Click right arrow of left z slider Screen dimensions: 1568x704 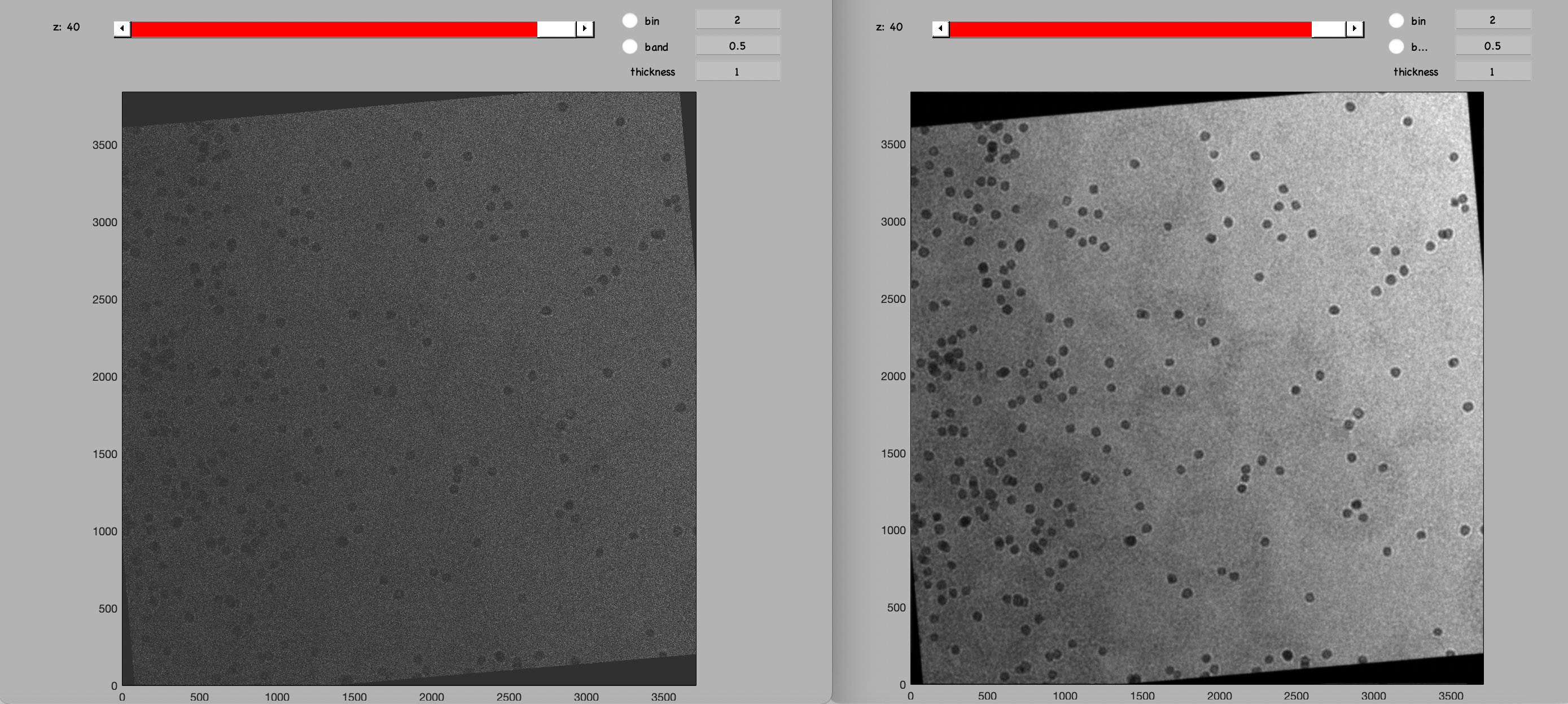[584, 29]
